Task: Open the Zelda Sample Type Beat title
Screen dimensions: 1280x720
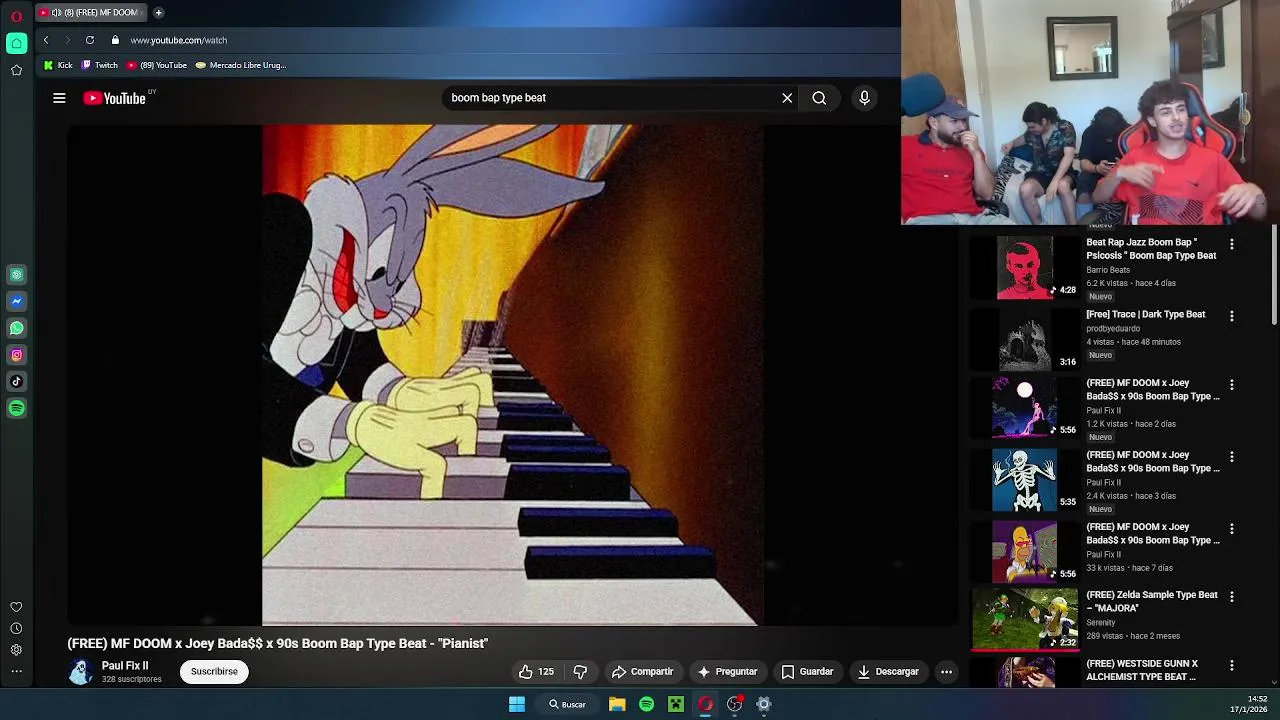Action: click(1152, 601)
